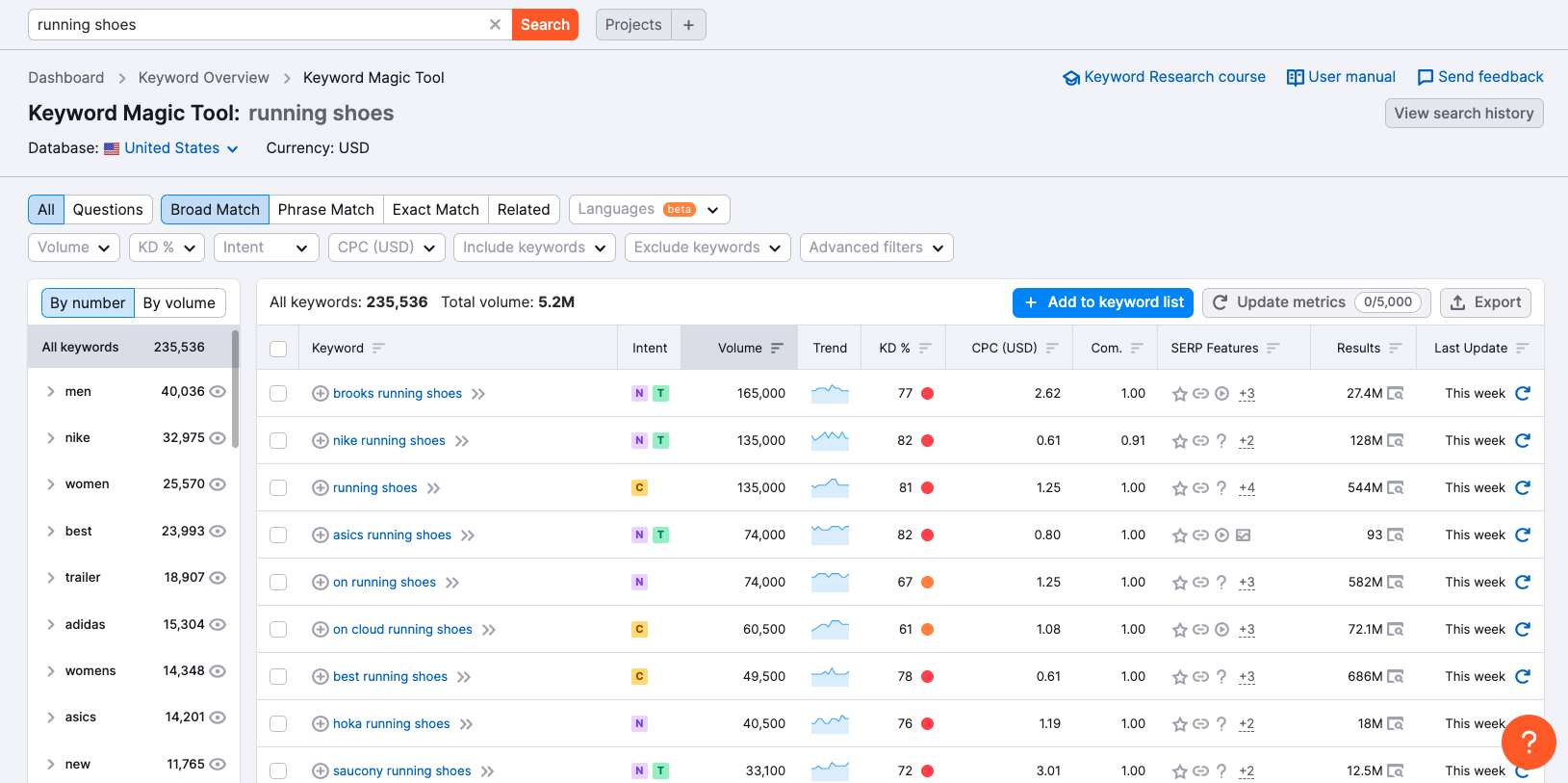Image resolution: width=1568 pixels, height=783 pixels.
Task: Select all keywords with header checkbox
Action: (278, 349)
